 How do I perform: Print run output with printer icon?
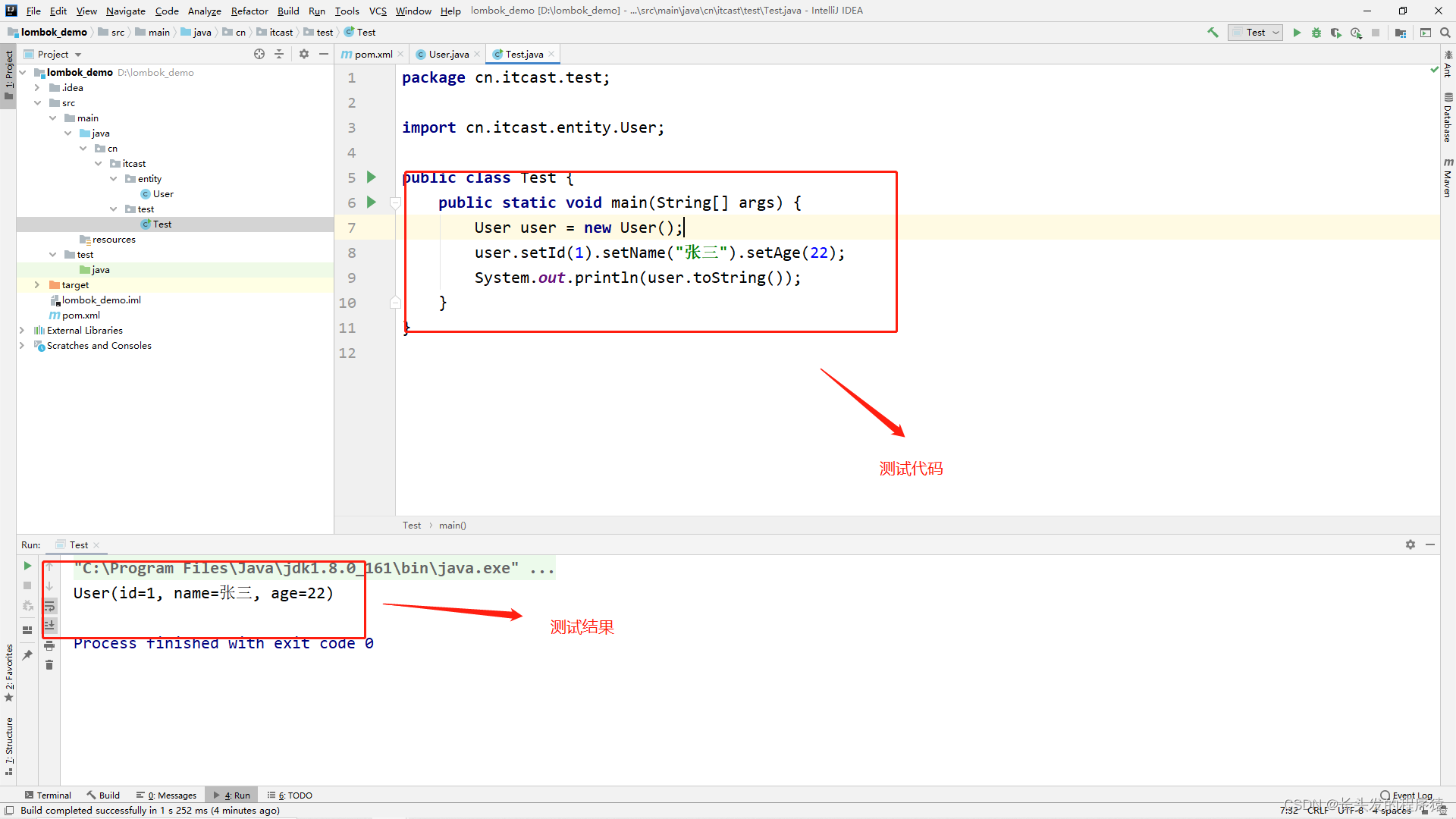[49, 645]
